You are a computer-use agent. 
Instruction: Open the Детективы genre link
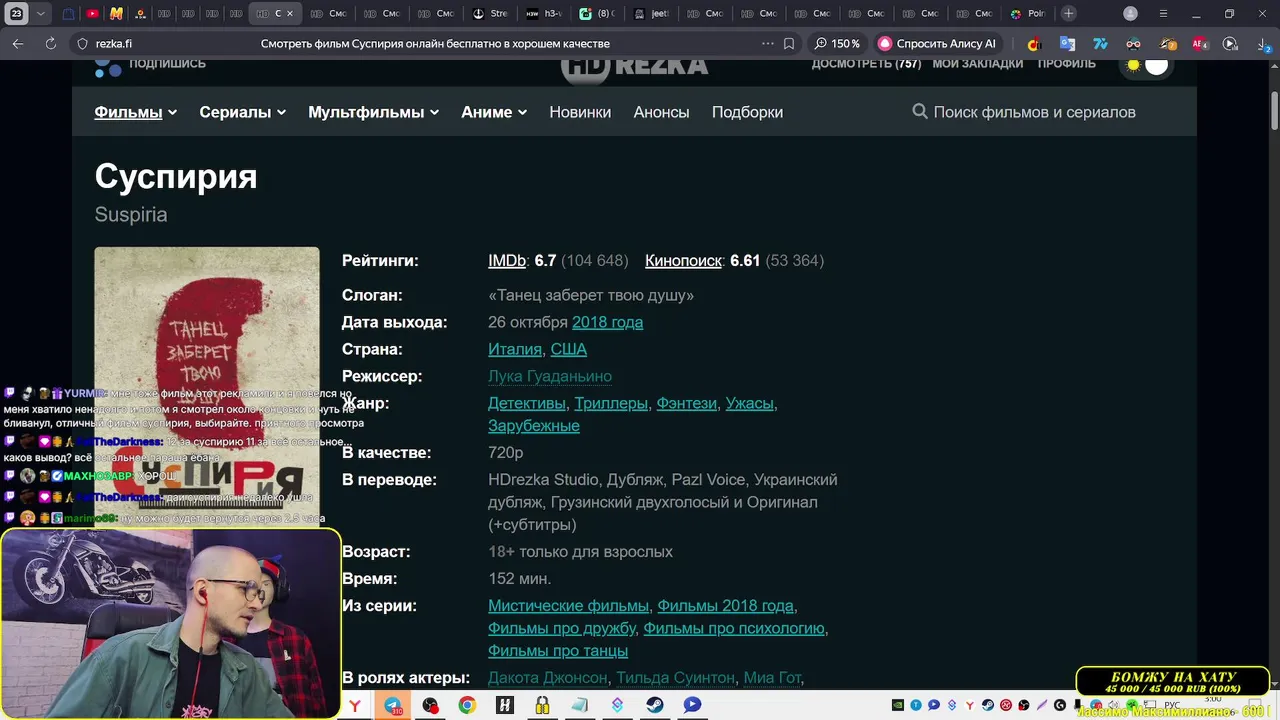coord(527,404)
